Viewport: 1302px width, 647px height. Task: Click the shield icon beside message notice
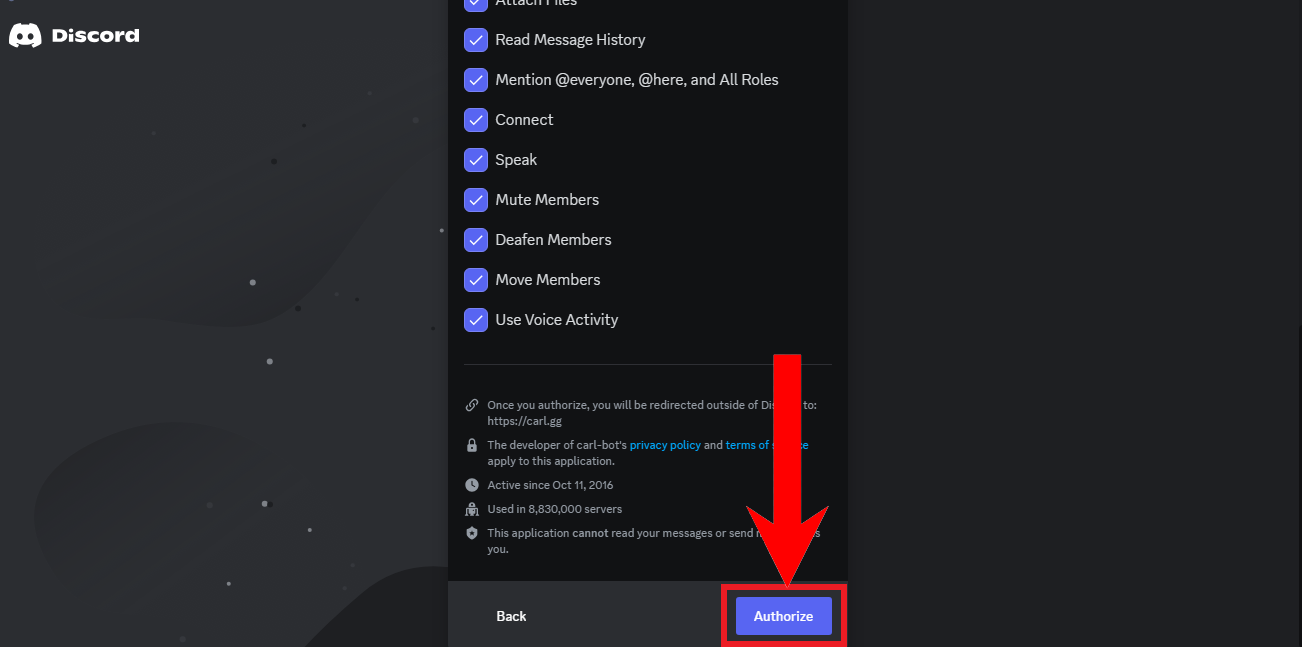472,533
